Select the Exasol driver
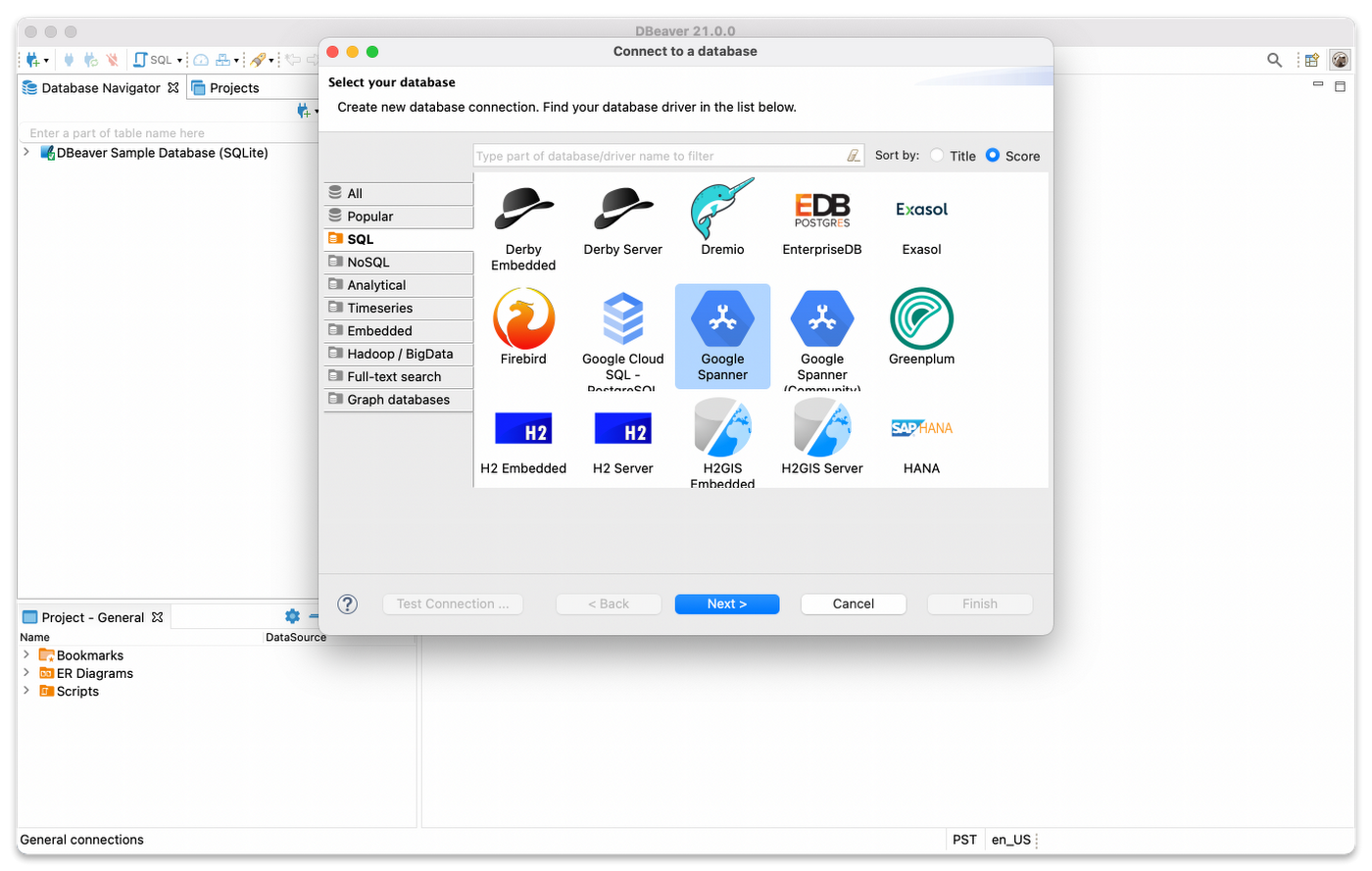The image size is (1372, 871). [921, 218]
